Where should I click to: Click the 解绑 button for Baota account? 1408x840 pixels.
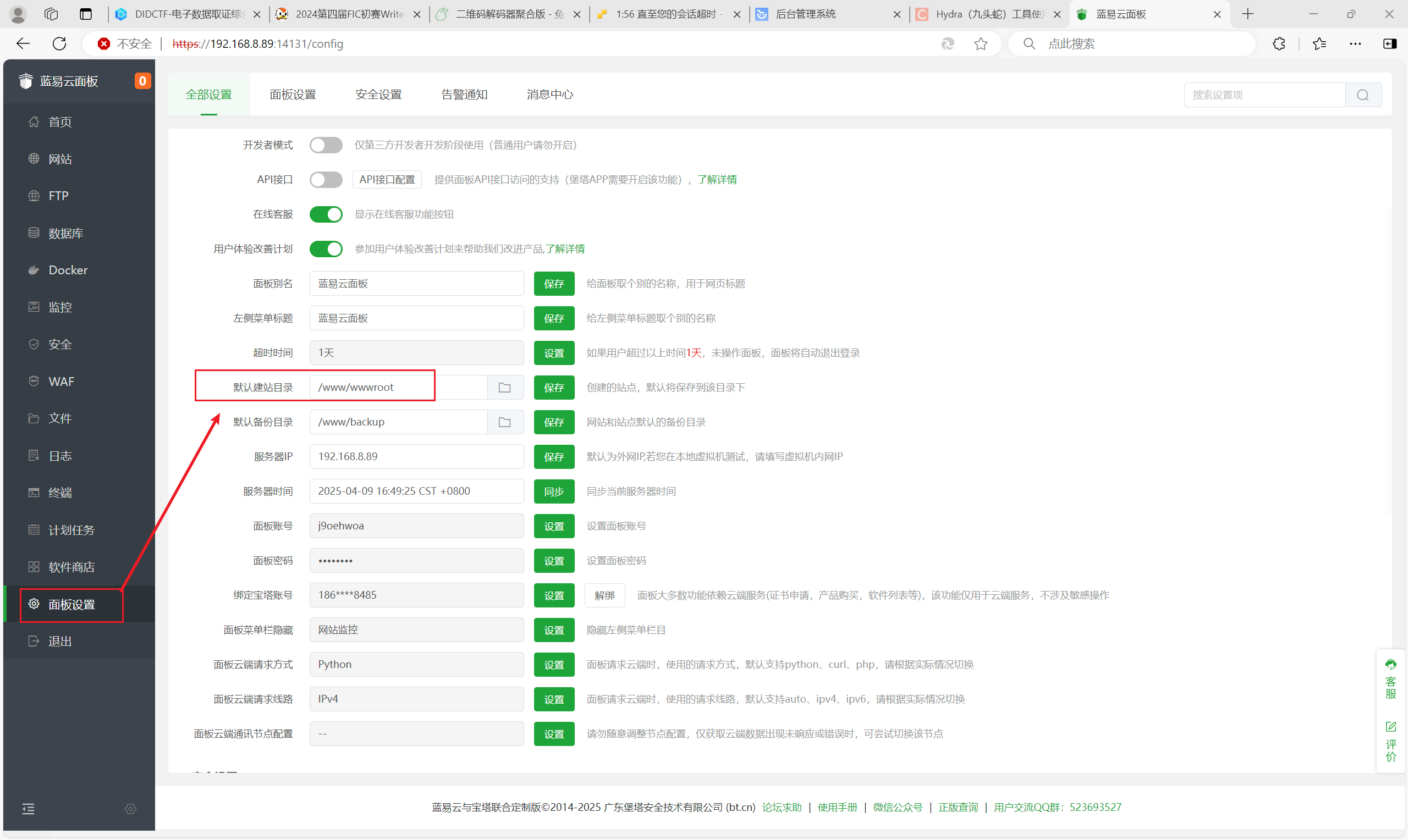pos(604,595)
